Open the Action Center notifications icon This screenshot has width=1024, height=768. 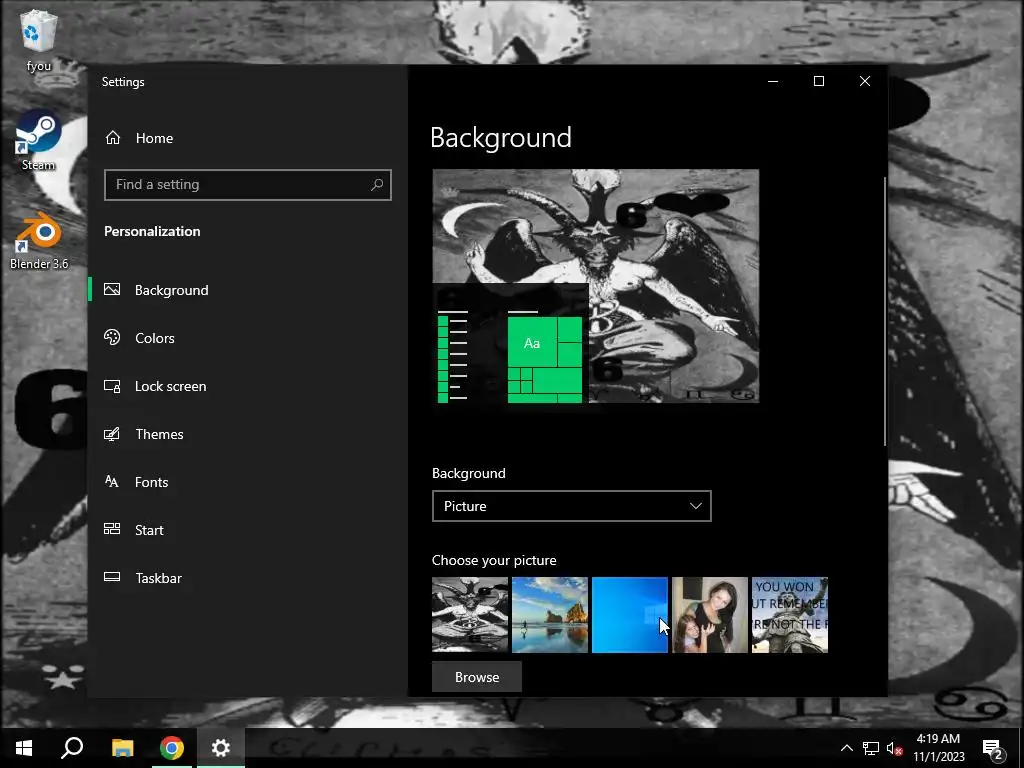[x=993, y=749]
